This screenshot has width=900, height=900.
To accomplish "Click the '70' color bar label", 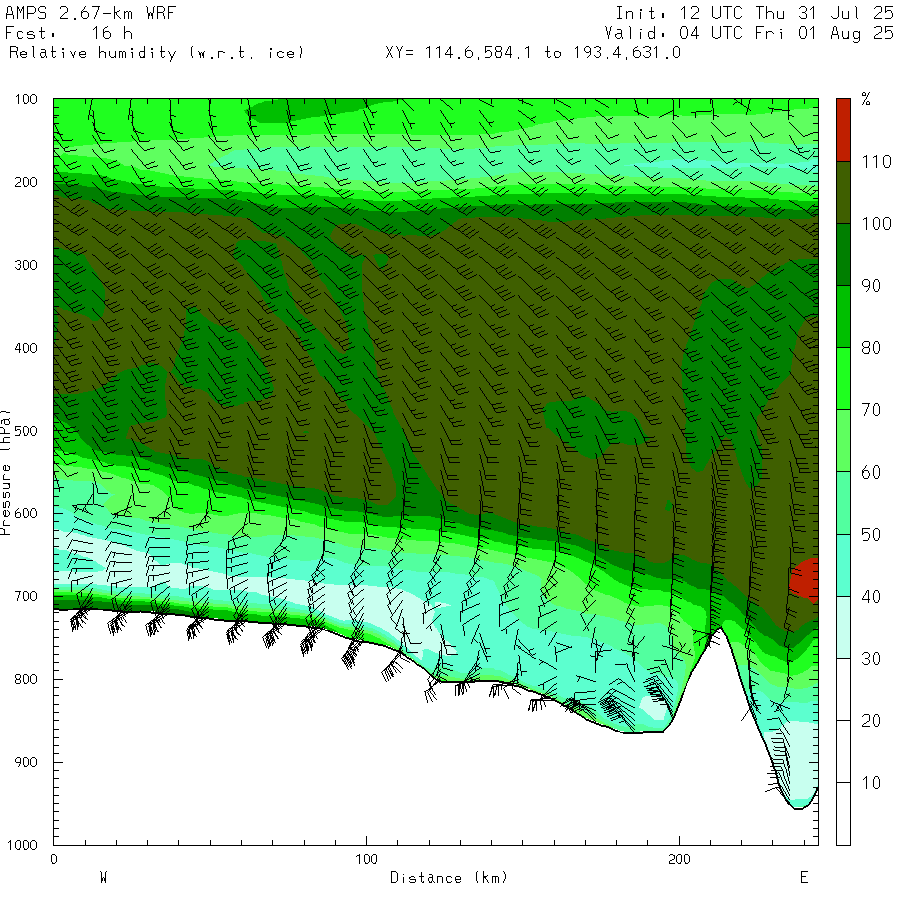I will tap(871, 410).
